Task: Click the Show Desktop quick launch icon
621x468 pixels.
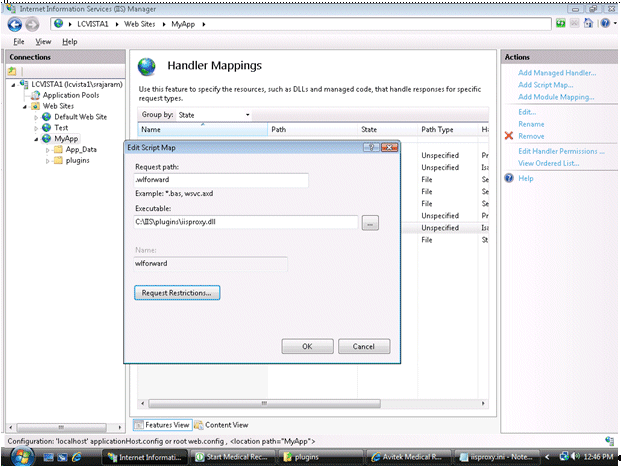Action: (x=48, y=457)
